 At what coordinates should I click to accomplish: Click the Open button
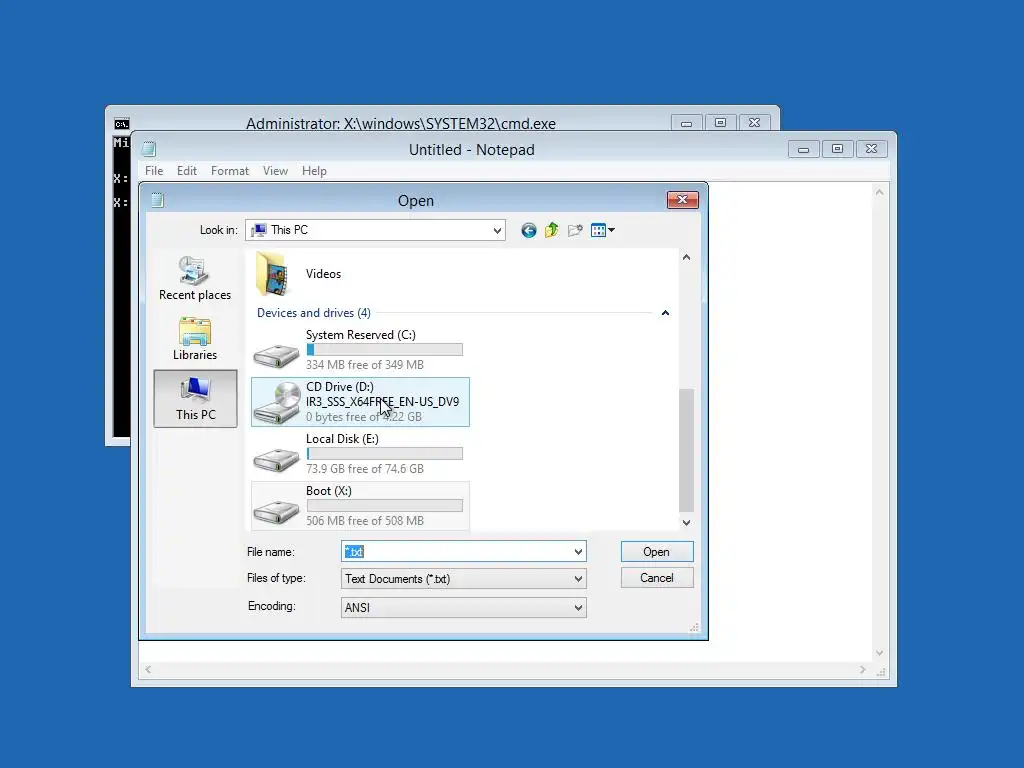(656, 552)
